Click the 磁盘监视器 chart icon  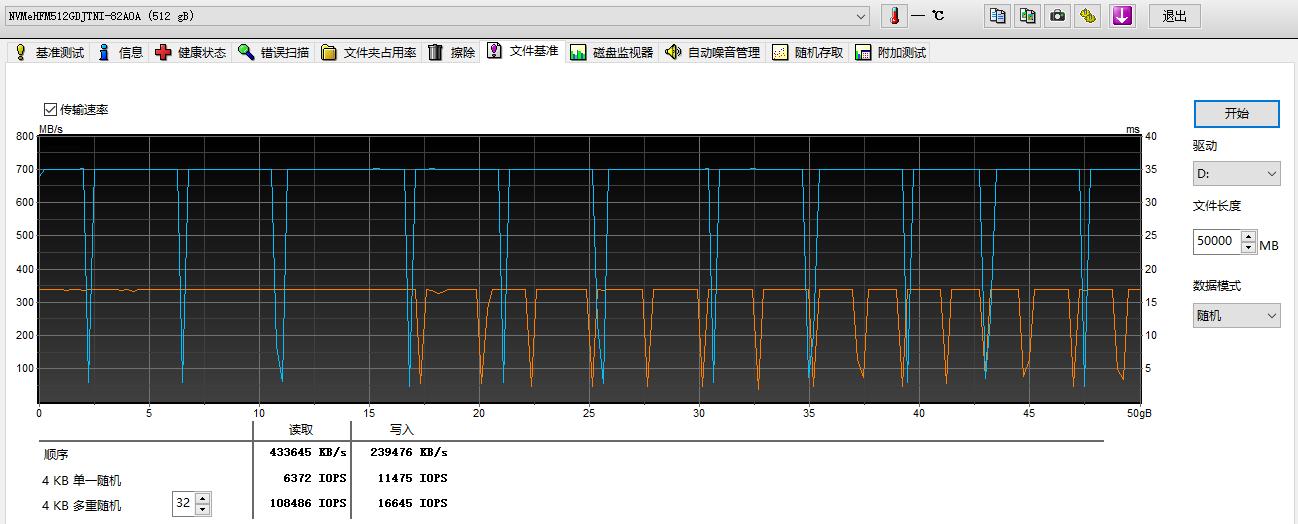[578, 52]
